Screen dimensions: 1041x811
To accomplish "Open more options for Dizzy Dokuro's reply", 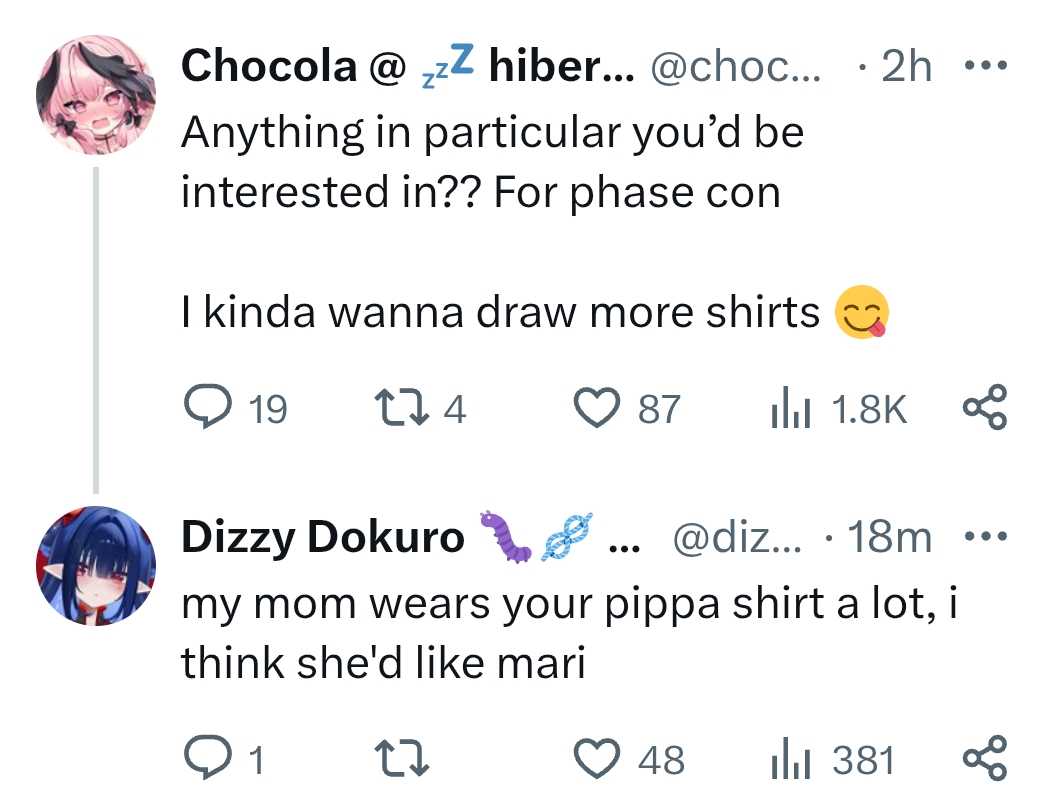I will tap(985, 537).
